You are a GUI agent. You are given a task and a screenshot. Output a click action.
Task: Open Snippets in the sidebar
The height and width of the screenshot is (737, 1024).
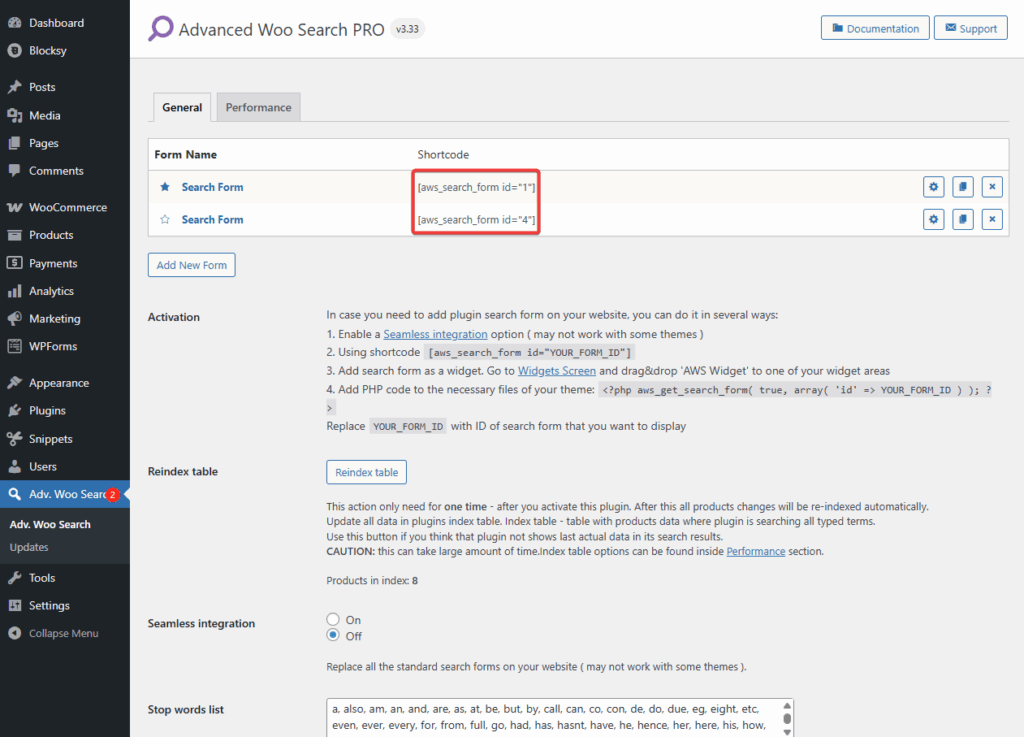point(46,438)
